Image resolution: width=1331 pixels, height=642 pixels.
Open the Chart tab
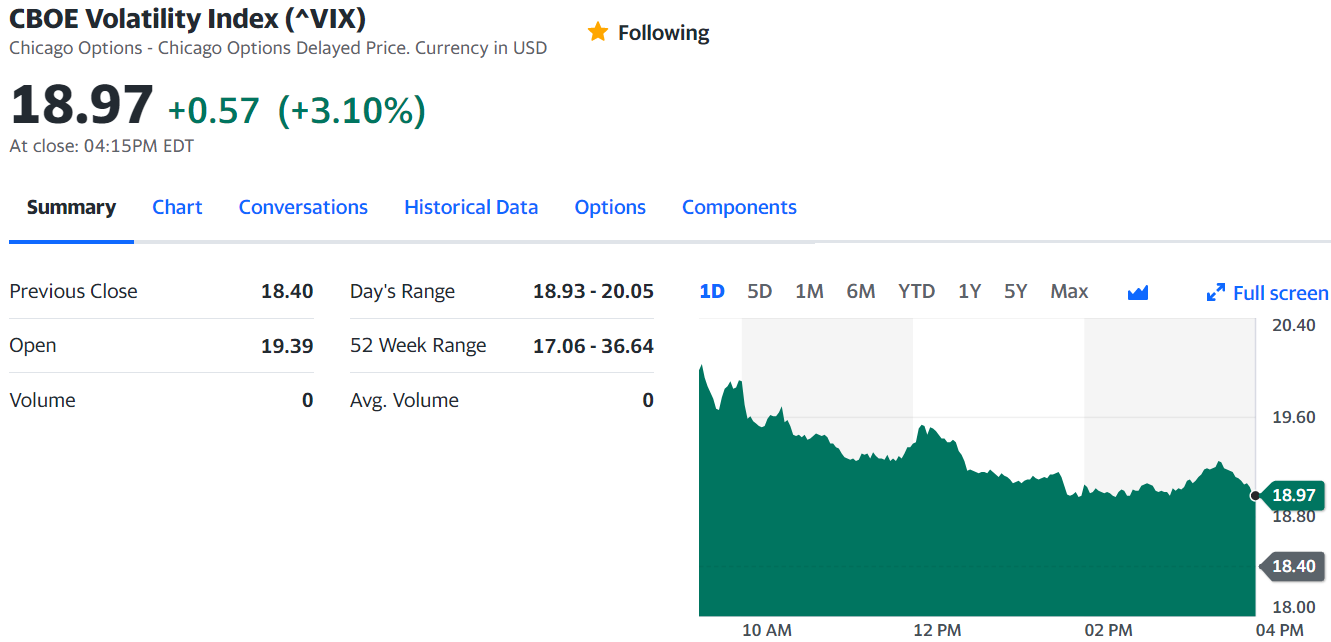pos(177,207)
